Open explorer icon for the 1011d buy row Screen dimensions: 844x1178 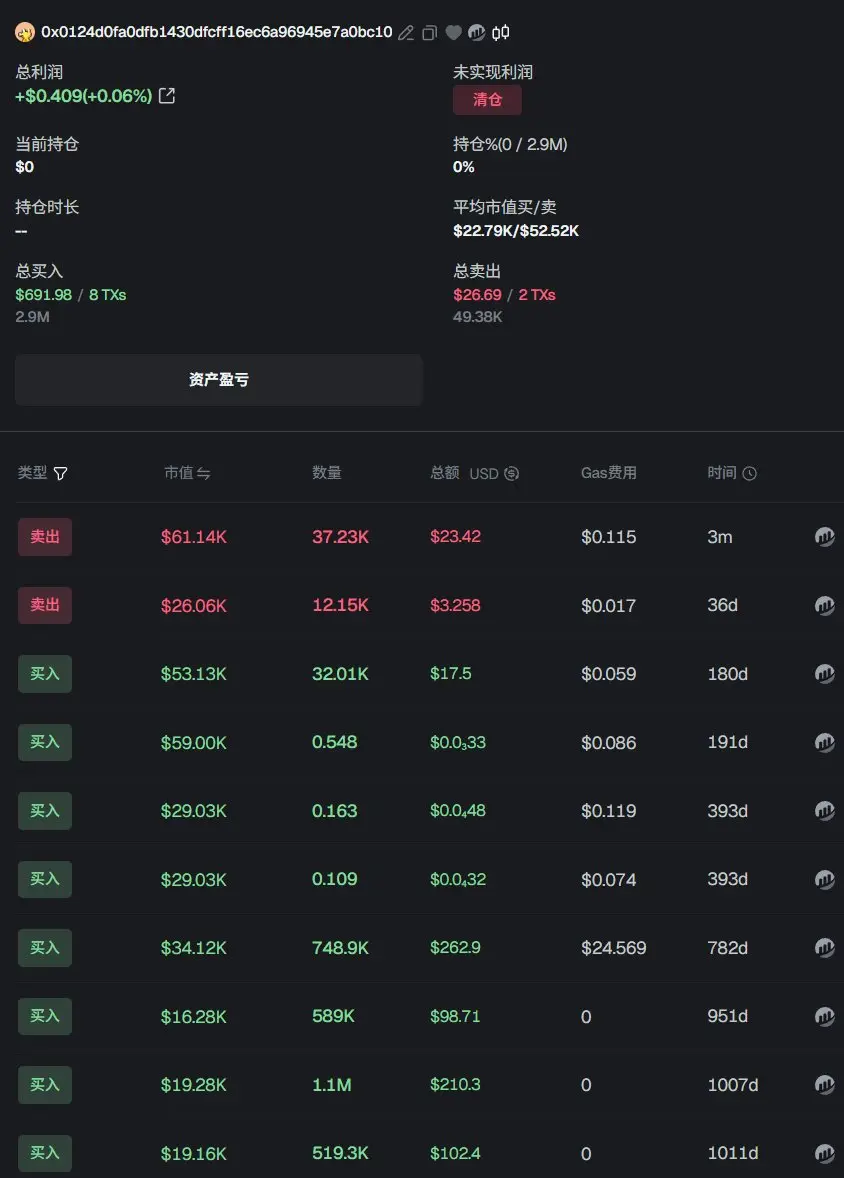click(x=824, y=1153)
